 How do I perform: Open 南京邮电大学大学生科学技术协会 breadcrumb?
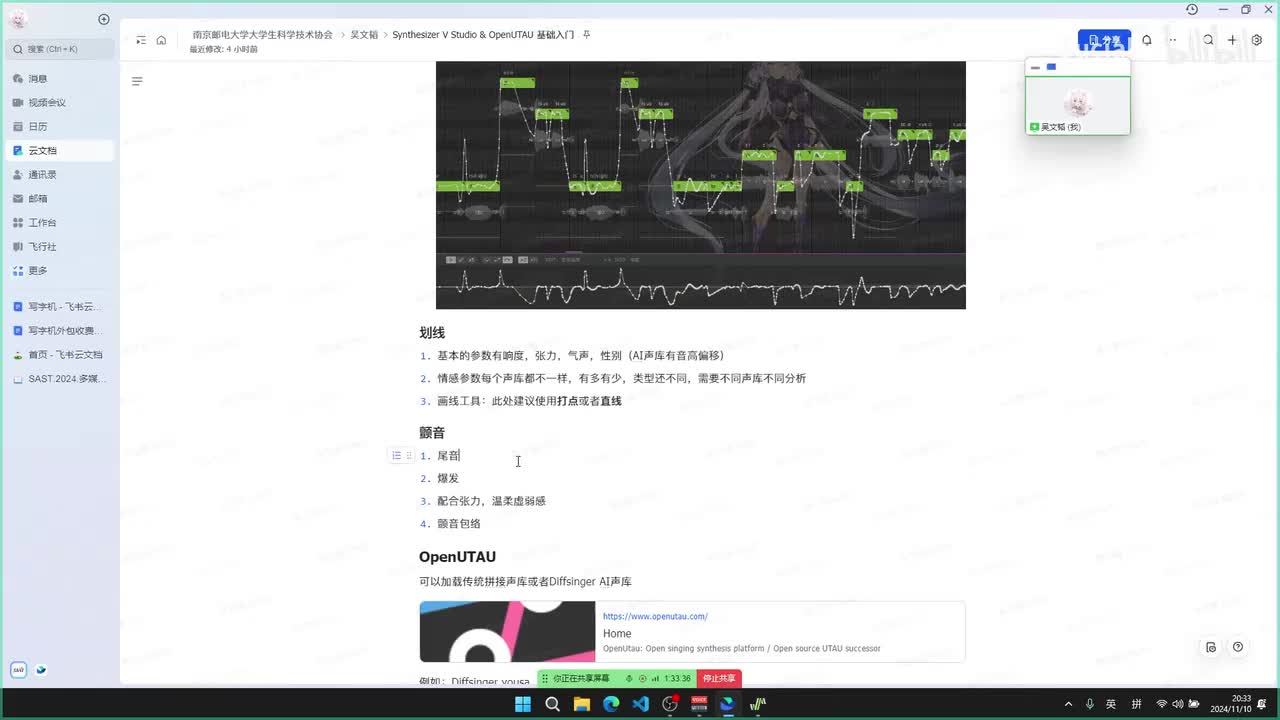263,34
